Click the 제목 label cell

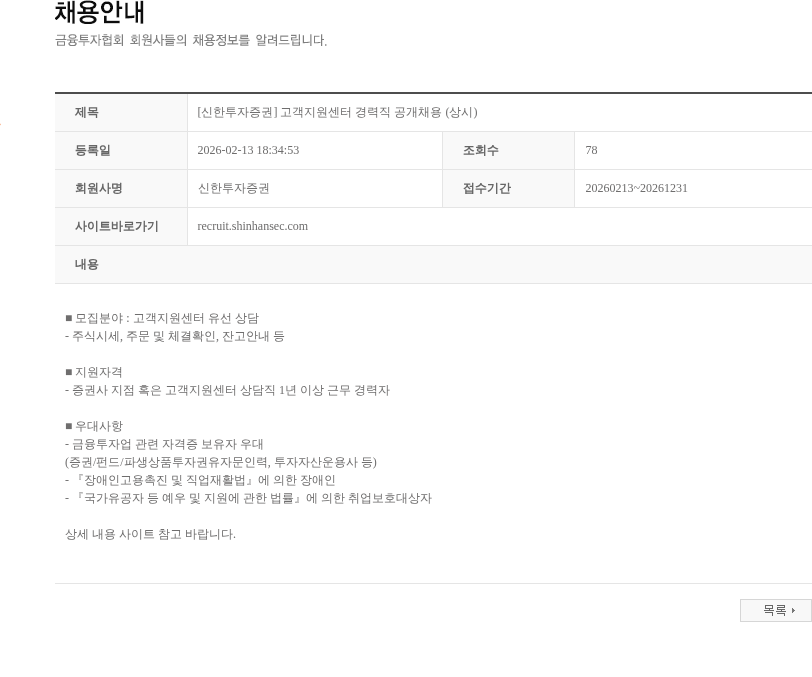pos(121,112)
